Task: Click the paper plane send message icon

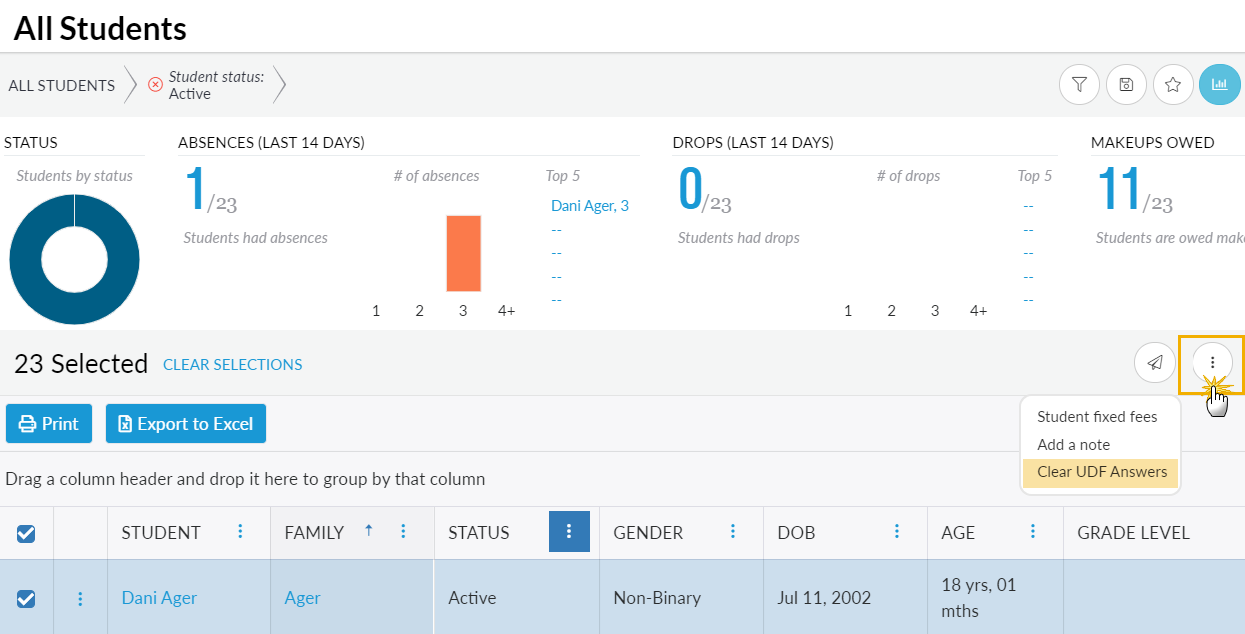Action: pyautogui.click(x=1155, y=362)
